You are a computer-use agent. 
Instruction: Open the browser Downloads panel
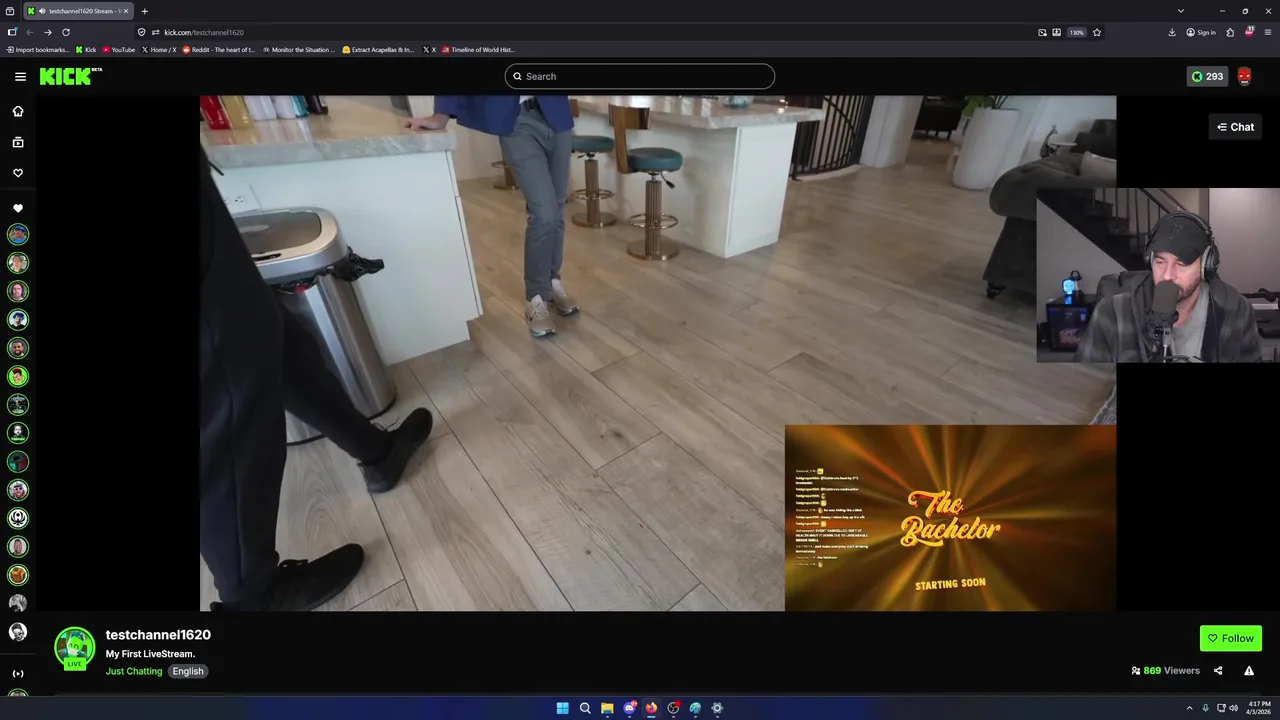pos(1172,32)
